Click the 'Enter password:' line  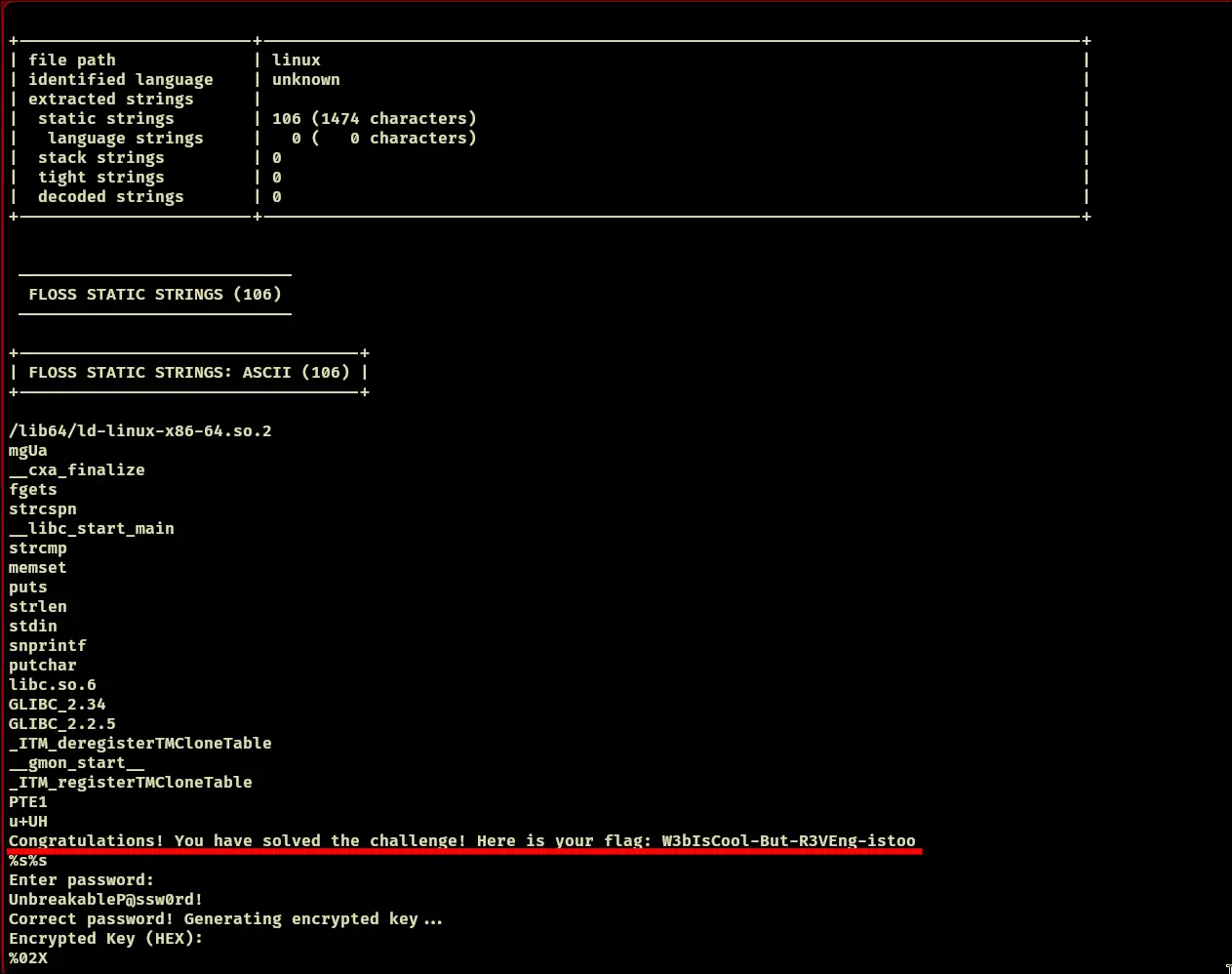pyautogui.click(x=81, y=879)
